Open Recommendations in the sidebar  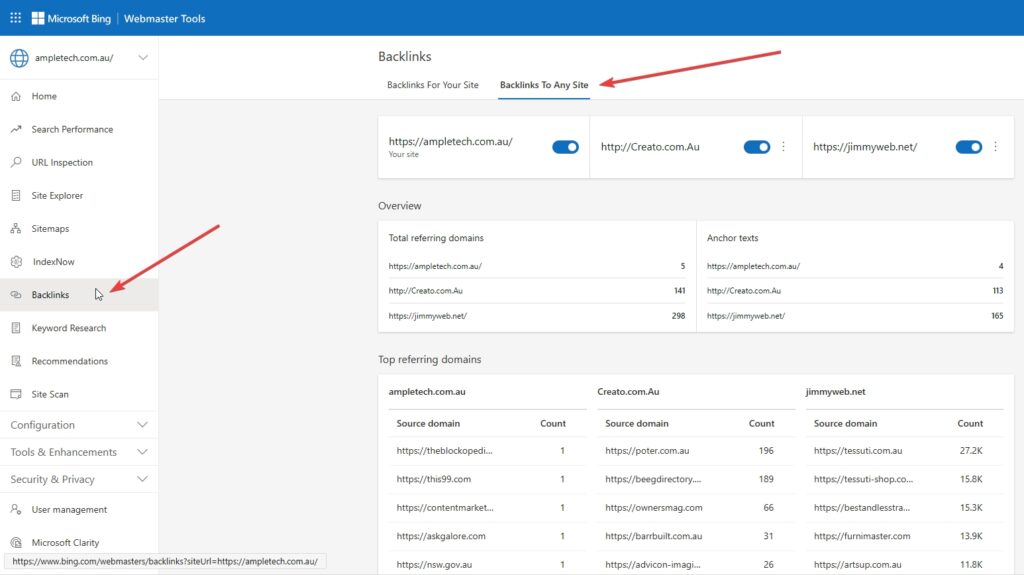coord(69,361)
